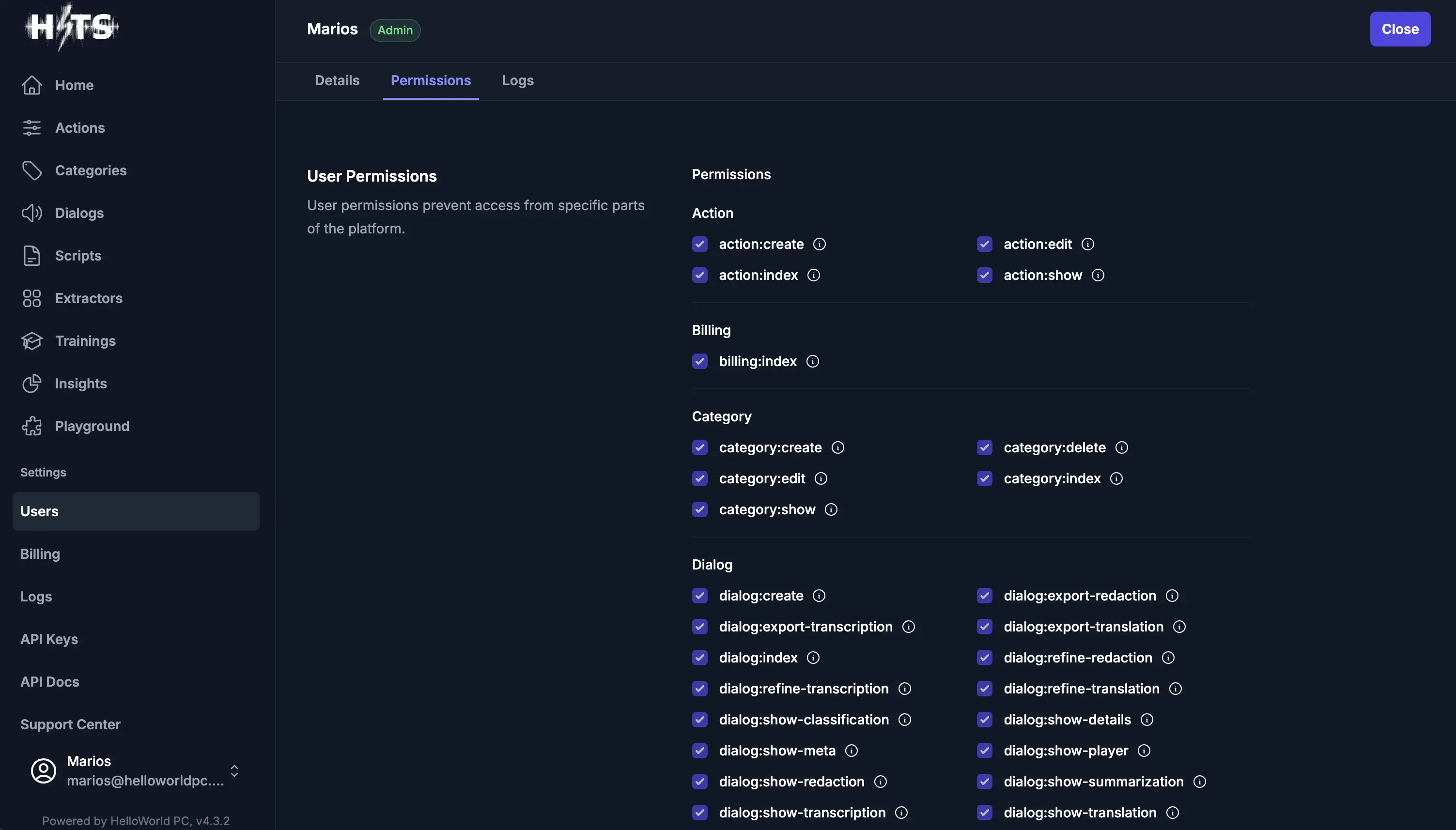Click the dialog:show-classification label
Image resolution: width=1456 pixels, height=830 pixels.
point(804,720)
